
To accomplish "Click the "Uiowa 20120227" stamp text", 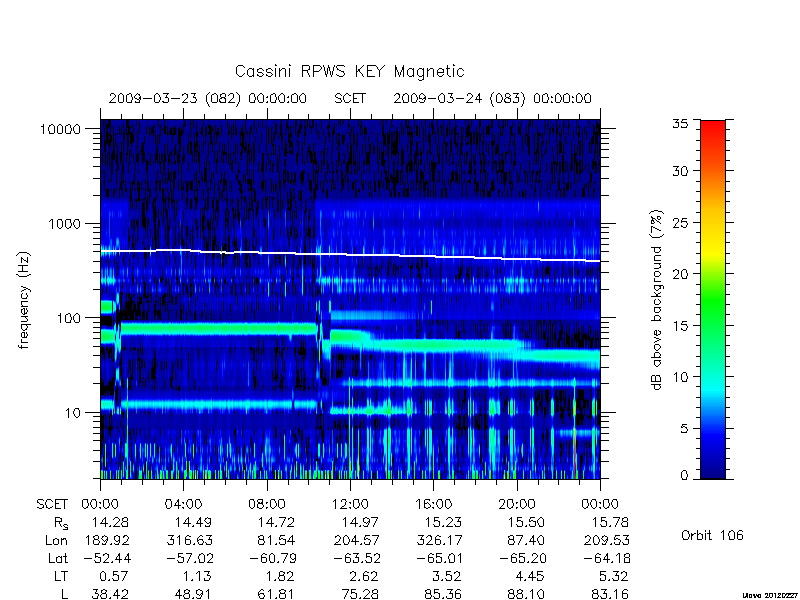I will pos(772,595).
